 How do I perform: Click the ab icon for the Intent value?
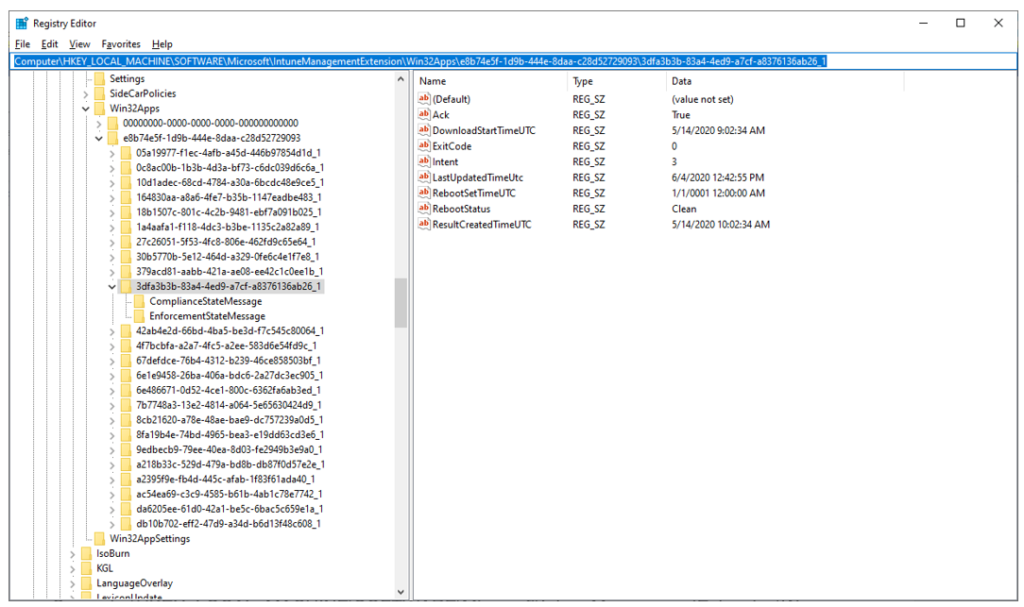pos(423,162)
